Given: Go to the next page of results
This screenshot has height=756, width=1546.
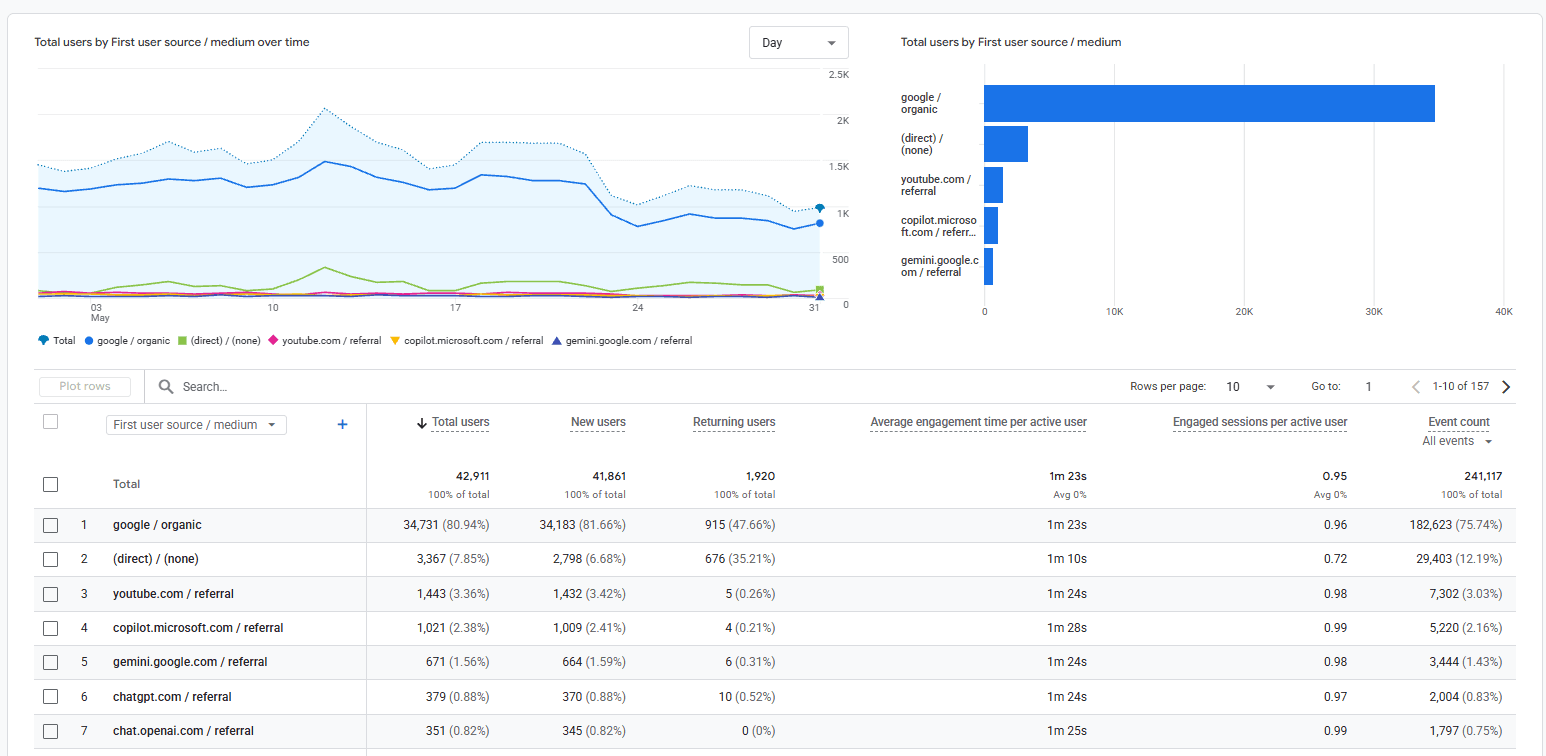Looking at the screenshot, I should coord(1506,387).
